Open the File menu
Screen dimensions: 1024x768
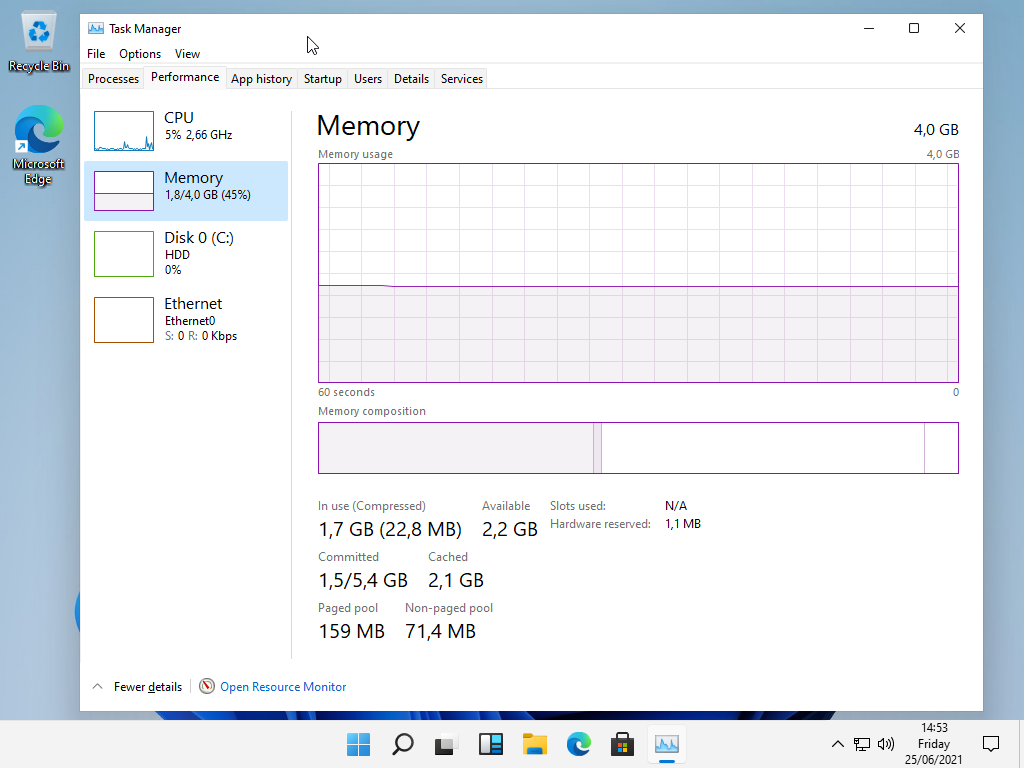(x=96, y=54)
